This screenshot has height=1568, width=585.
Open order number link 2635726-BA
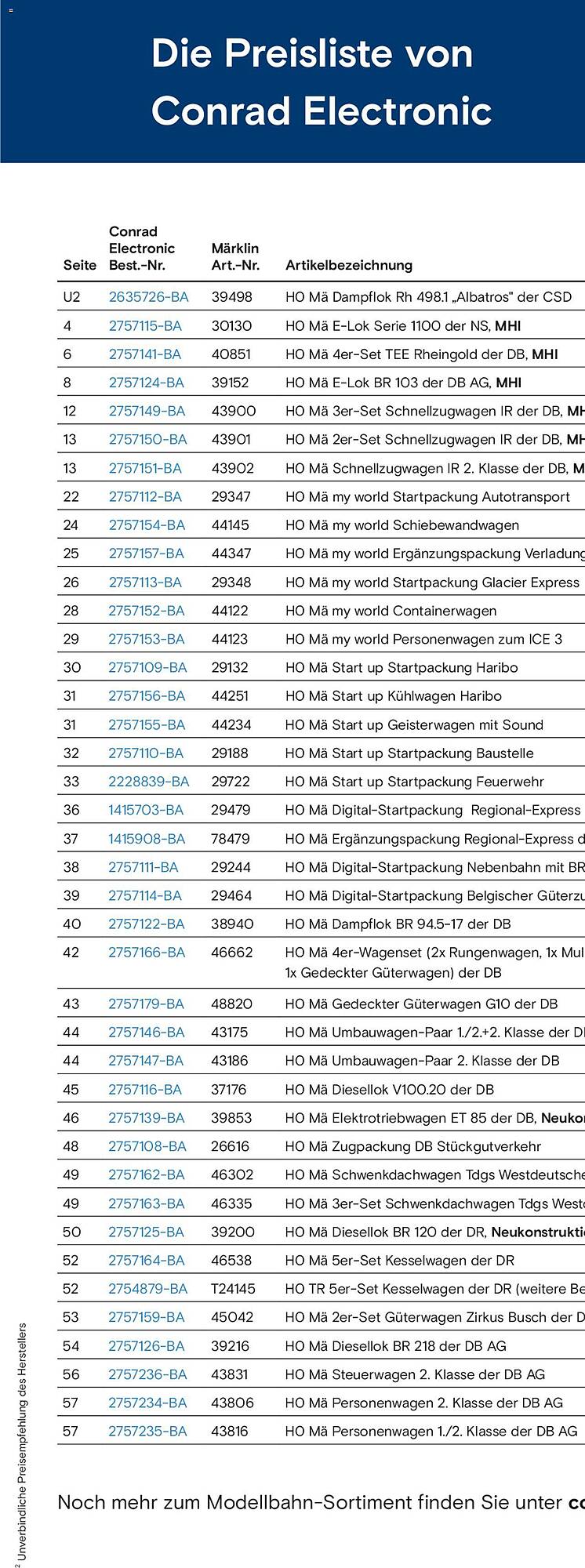148,297
